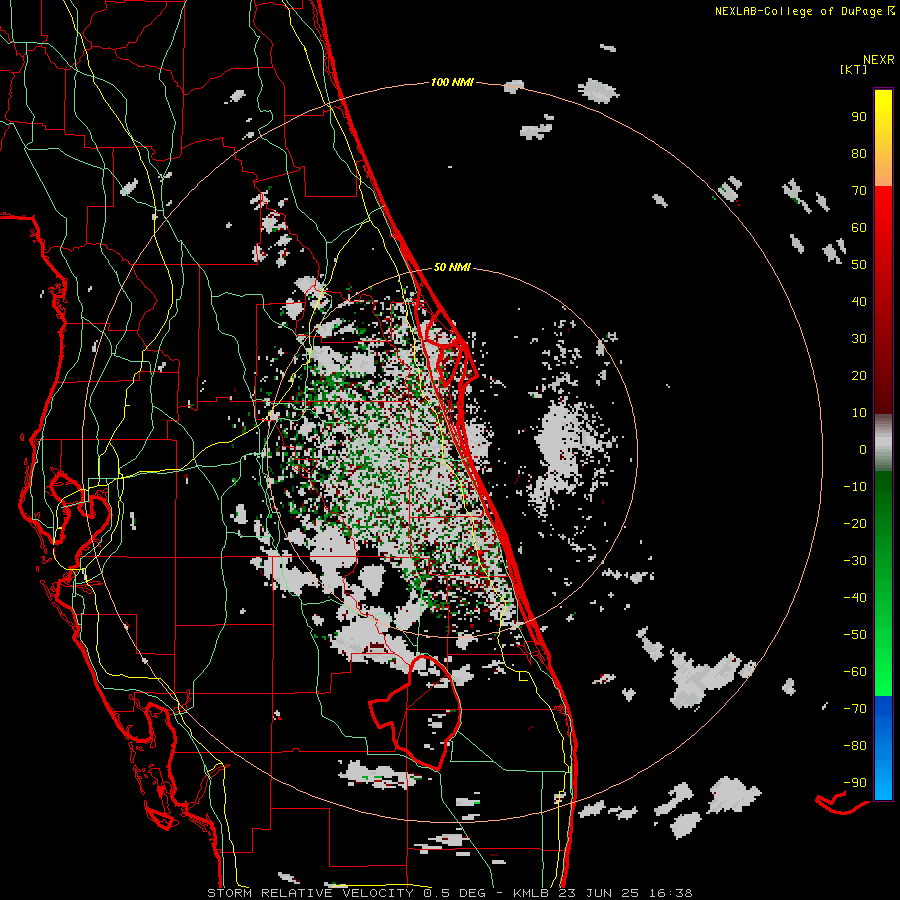Screen dimensions: 900x900
Task: Click the -90 value on velocity scale
Action: (855, 783)
